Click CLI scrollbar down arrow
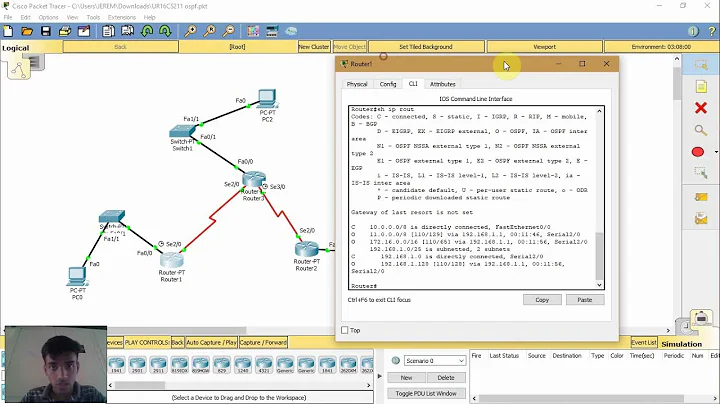720x404 pixels. click(599, 285)
